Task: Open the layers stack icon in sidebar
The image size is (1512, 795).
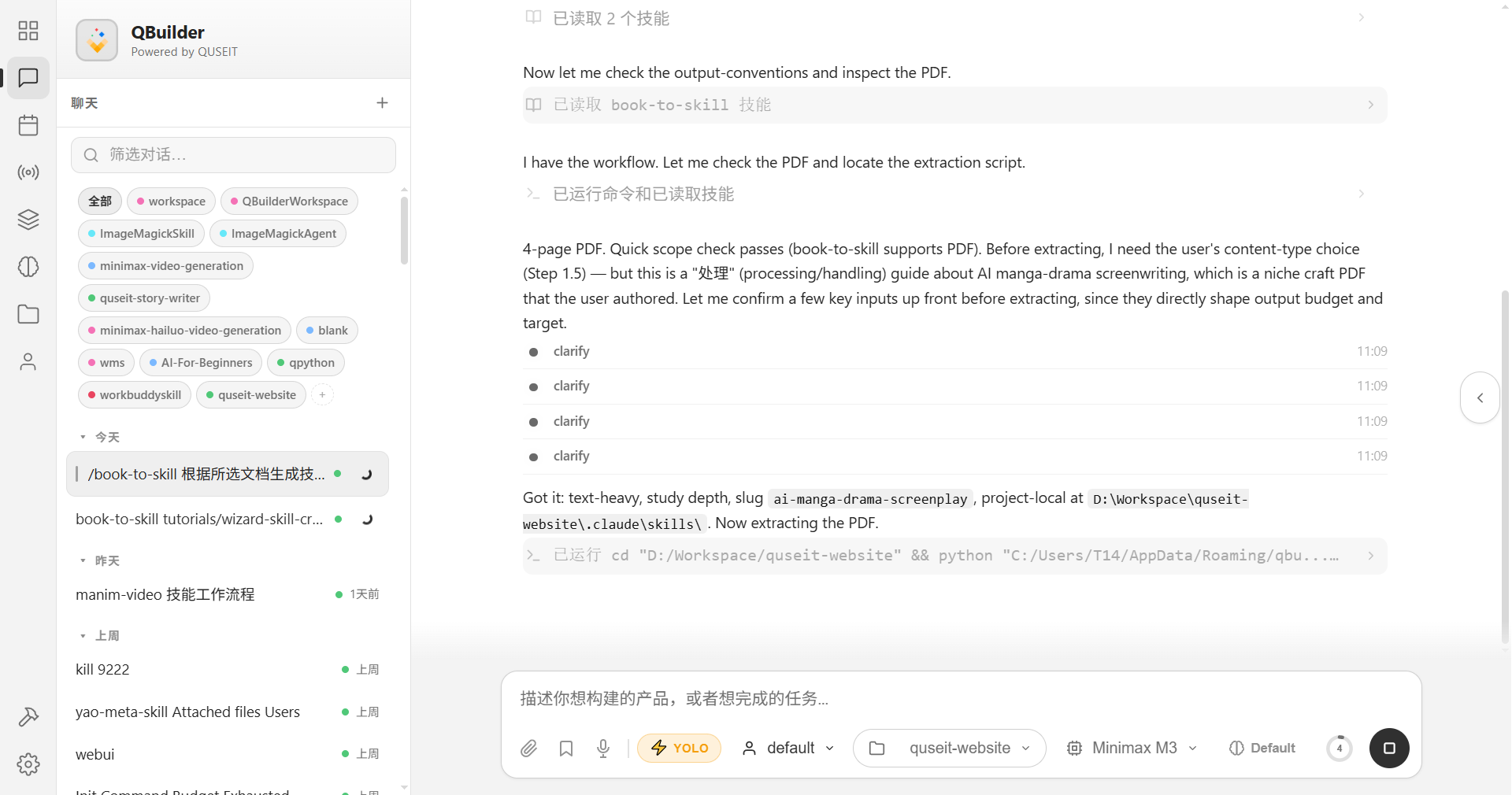Action: pyautogui.click(x=28, y=220)
